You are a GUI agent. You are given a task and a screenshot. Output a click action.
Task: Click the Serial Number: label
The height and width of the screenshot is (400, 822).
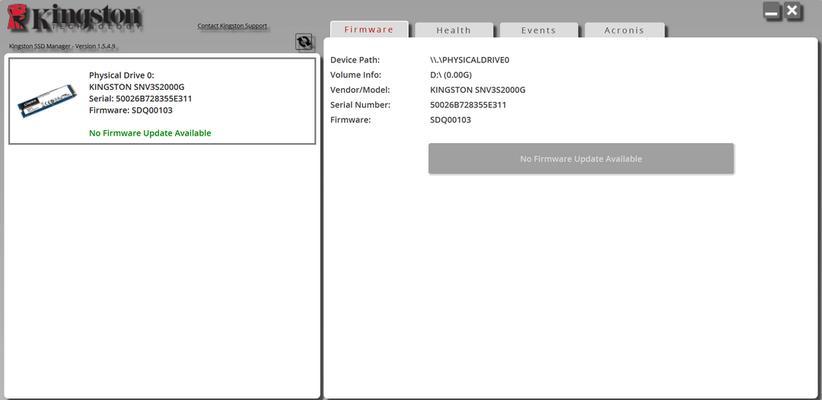[x=360, y=105]
